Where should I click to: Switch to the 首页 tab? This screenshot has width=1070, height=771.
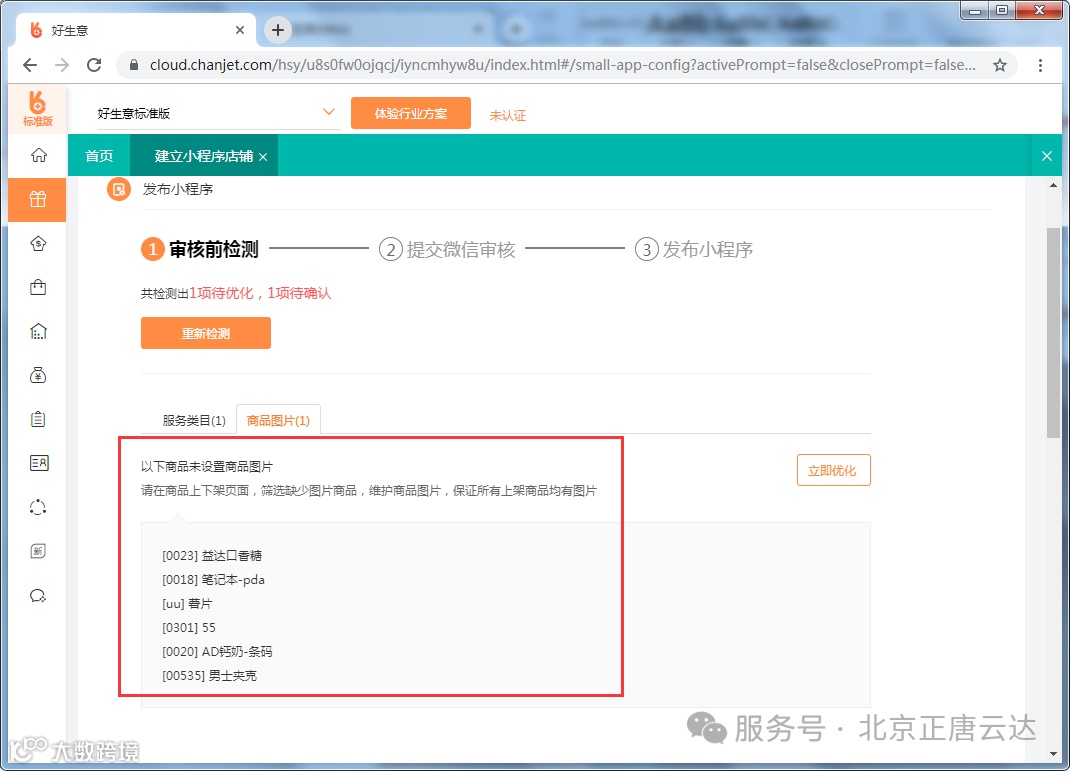tap(99, 156)
